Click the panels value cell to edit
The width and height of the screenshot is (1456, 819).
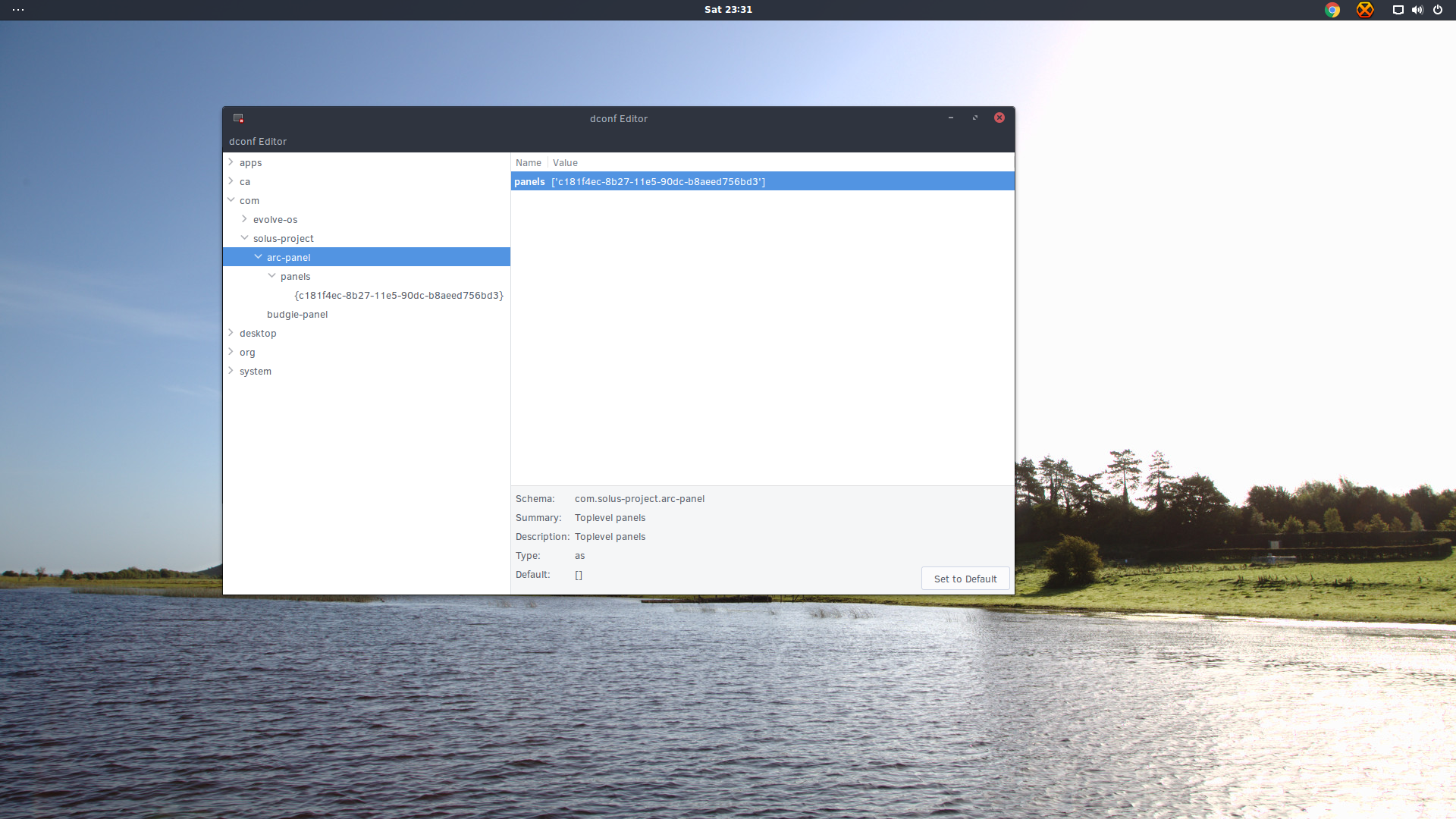[x=658, y=182]
